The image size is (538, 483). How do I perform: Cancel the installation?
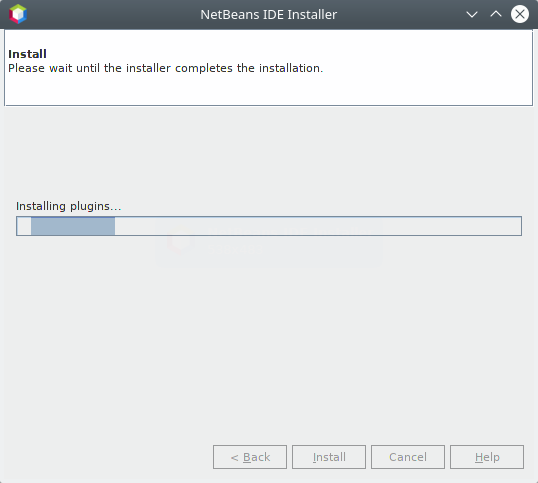coord(408,457)
